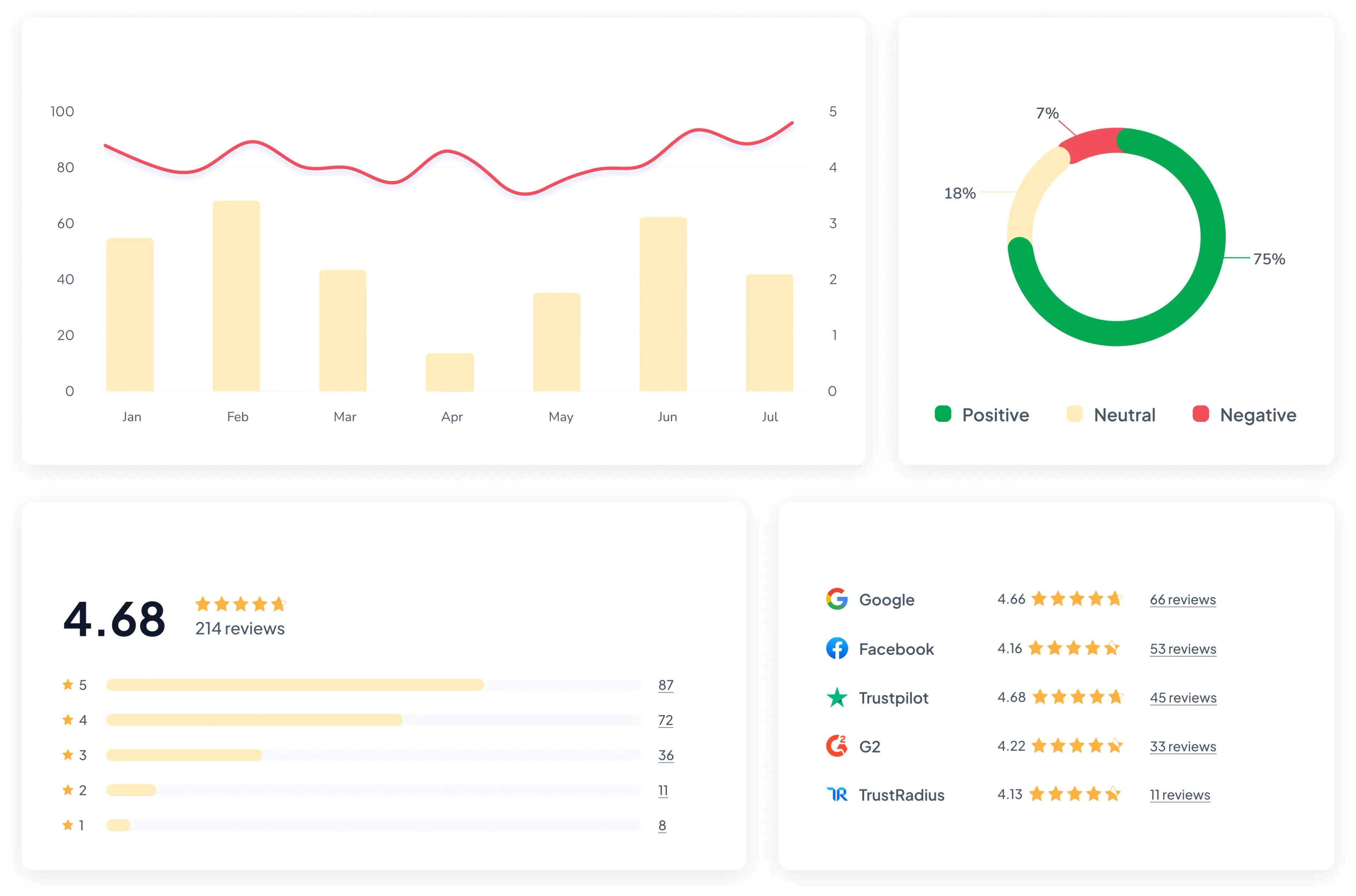Click the overall 4.68 star rating icons

pyautogui.click(x=240, y=603)
